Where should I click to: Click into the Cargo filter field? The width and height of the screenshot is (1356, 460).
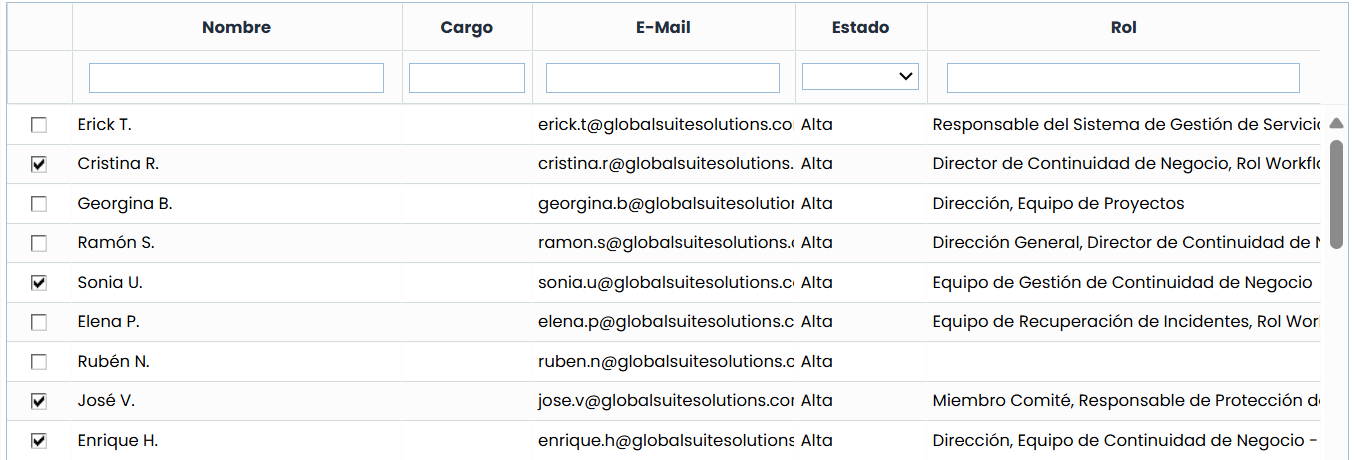[x=466, y=78]
